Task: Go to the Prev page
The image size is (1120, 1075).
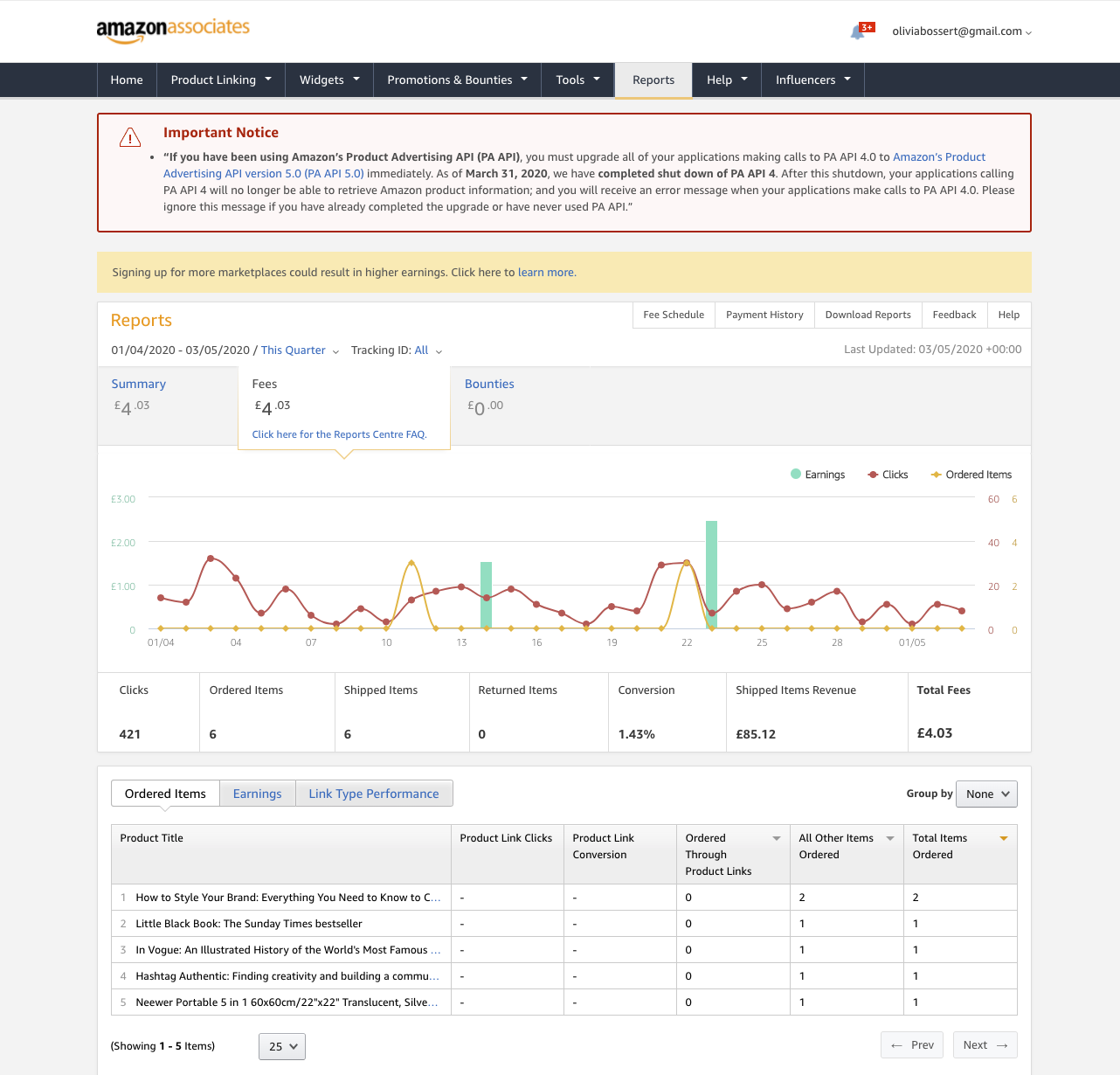Action: [912, 1045]
